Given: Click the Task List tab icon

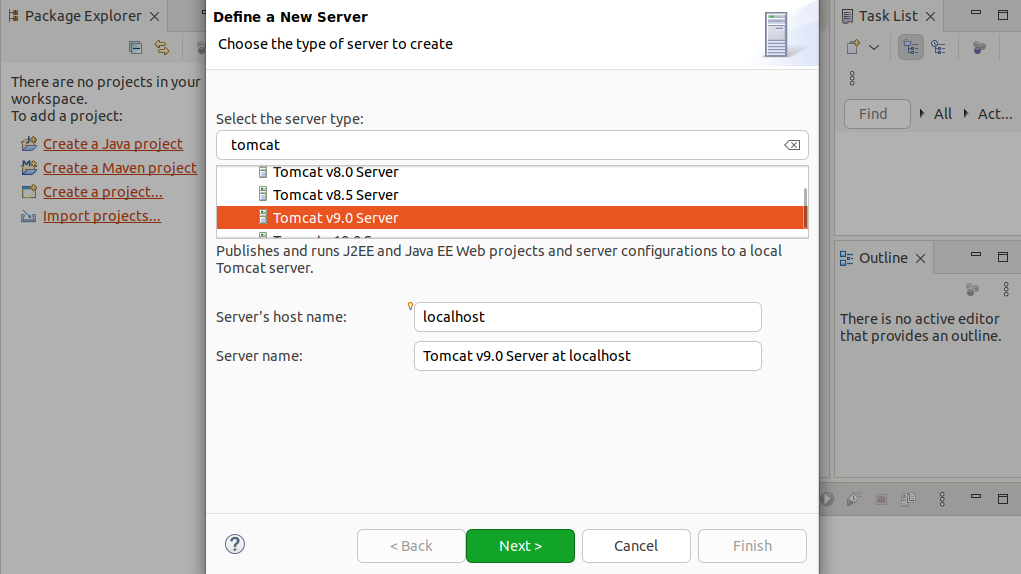Looking at the screenshot, I should [x=847, y=16].
